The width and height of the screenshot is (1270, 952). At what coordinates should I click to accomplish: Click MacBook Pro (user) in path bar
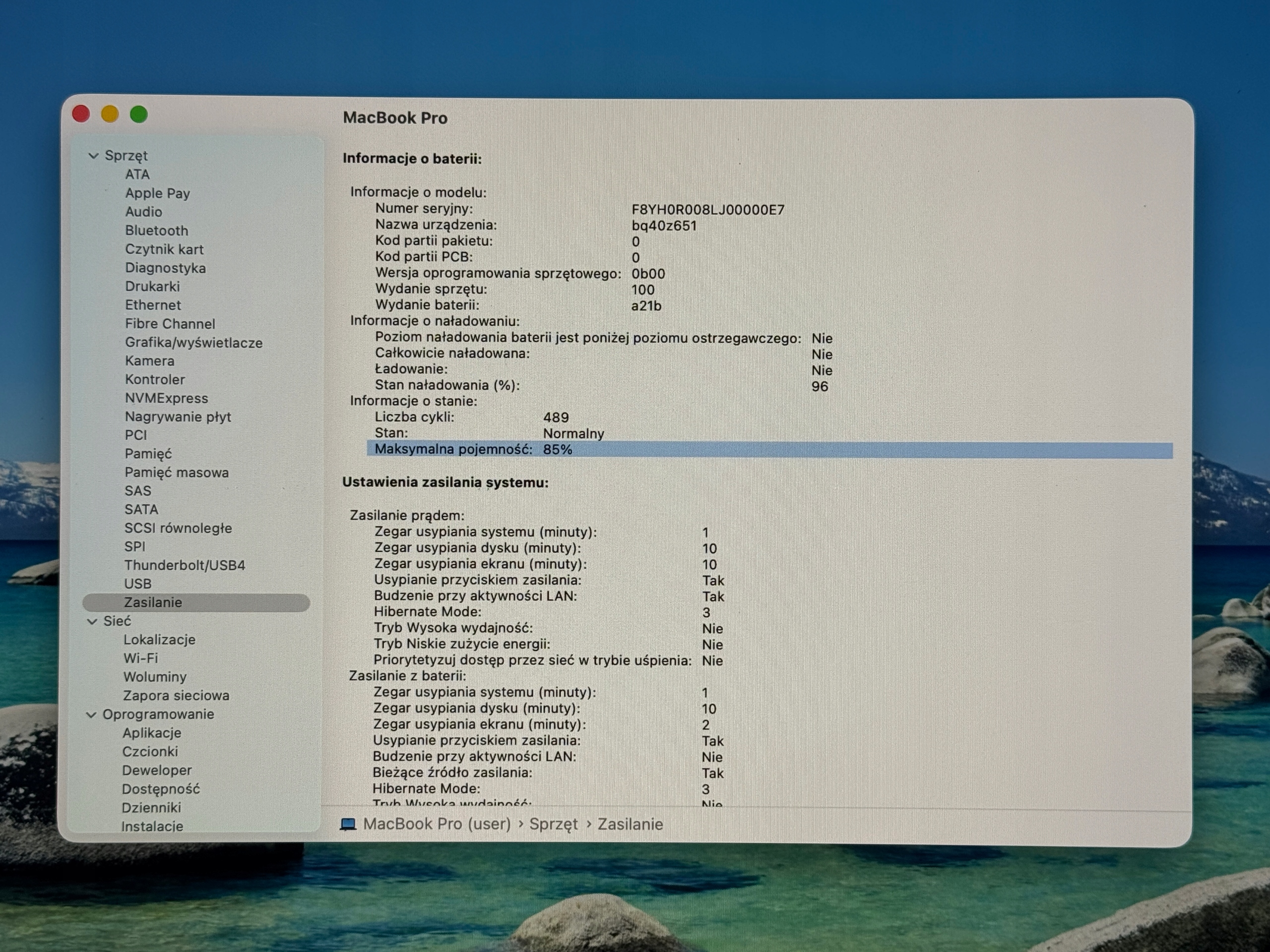437,824
